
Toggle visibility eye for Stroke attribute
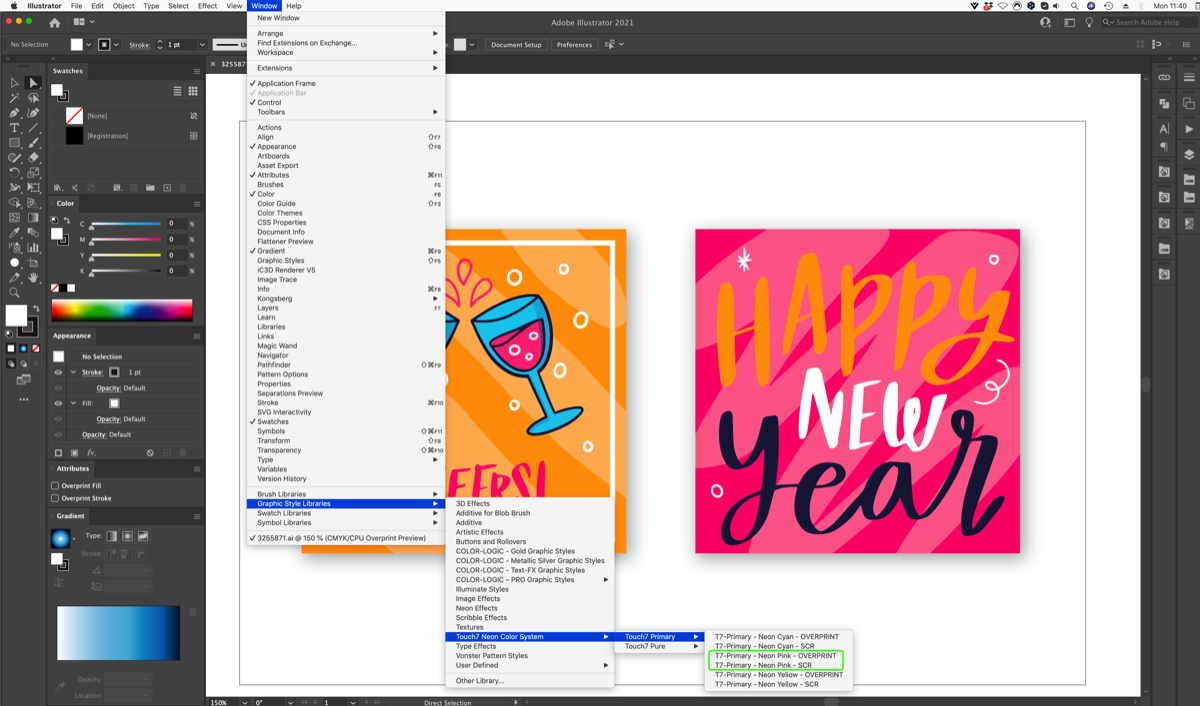(x=58, y=372)
